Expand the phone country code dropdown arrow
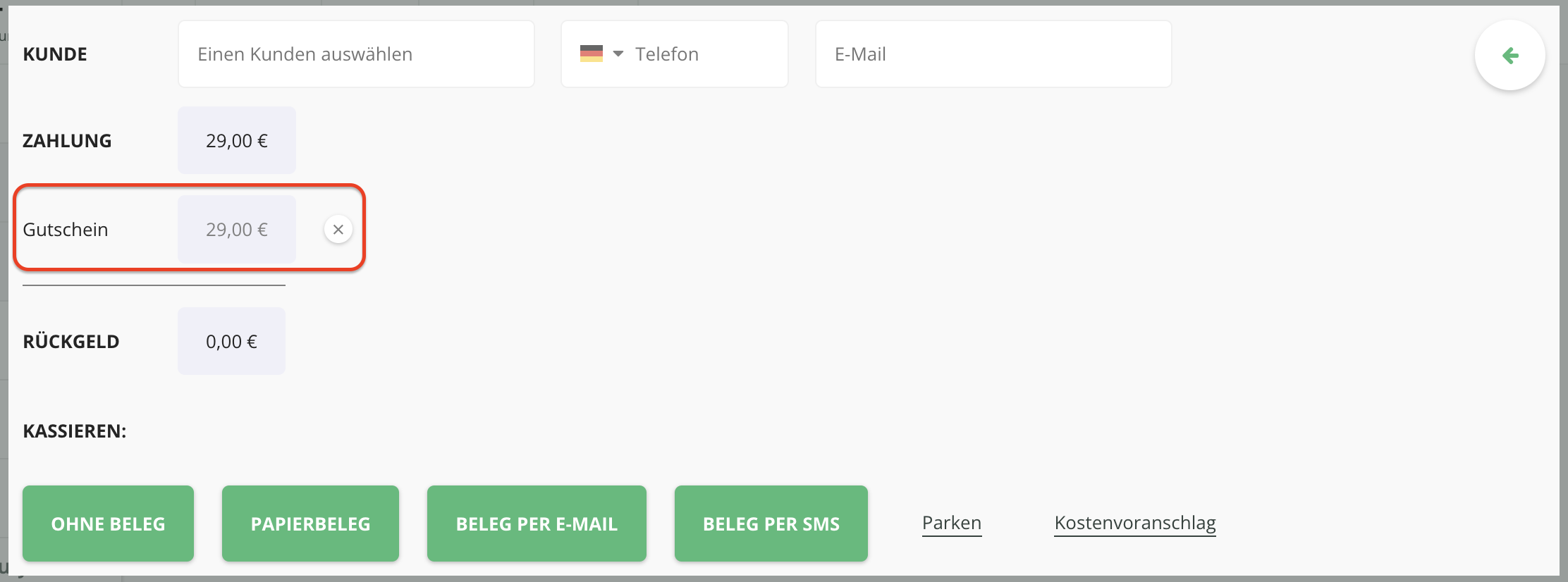The width and height of the screenshot is (1568, 582). pos(618,54)
